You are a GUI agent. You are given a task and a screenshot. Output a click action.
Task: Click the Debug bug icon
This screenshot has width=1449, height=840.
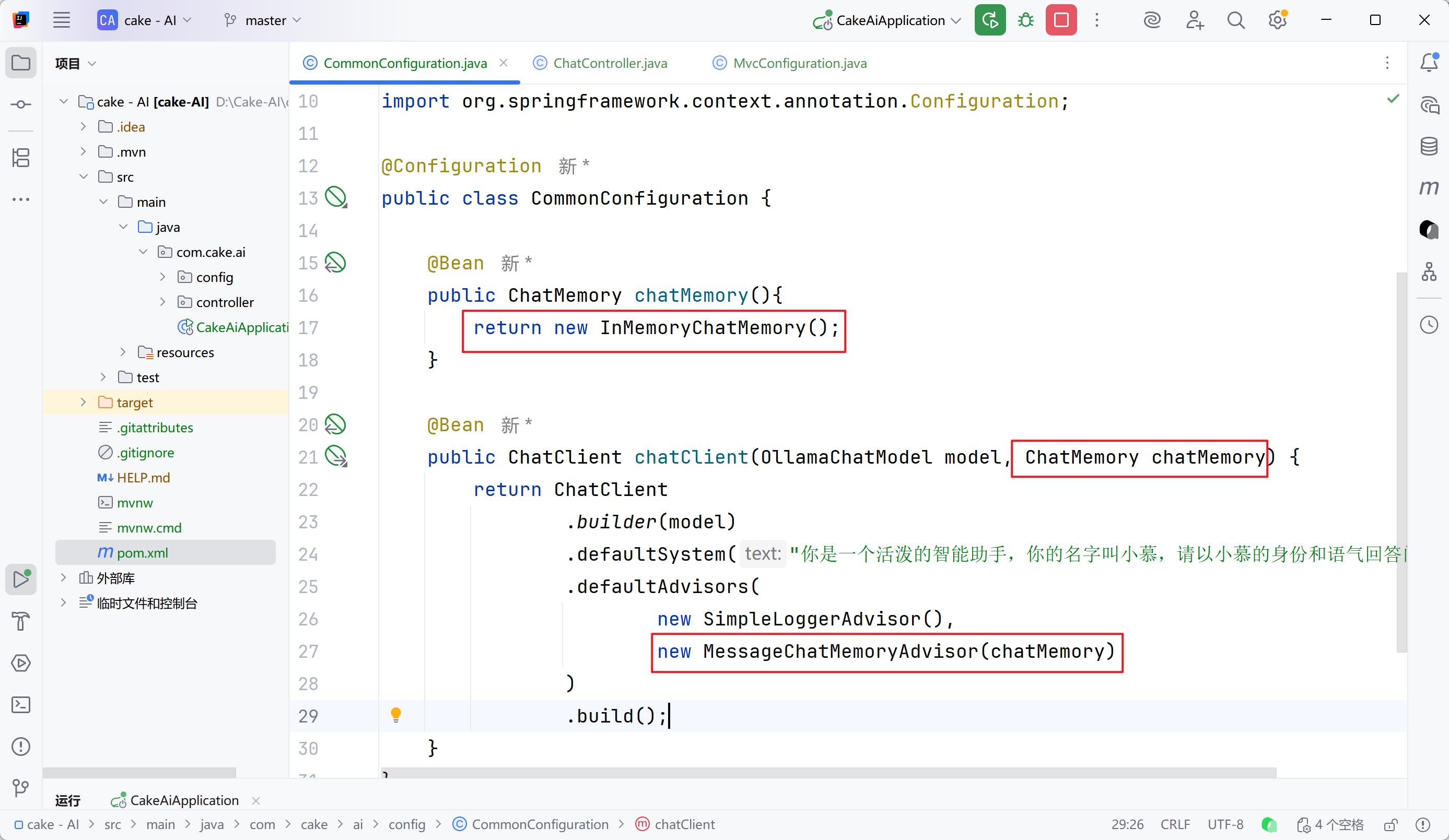[x=1025, y=21]
